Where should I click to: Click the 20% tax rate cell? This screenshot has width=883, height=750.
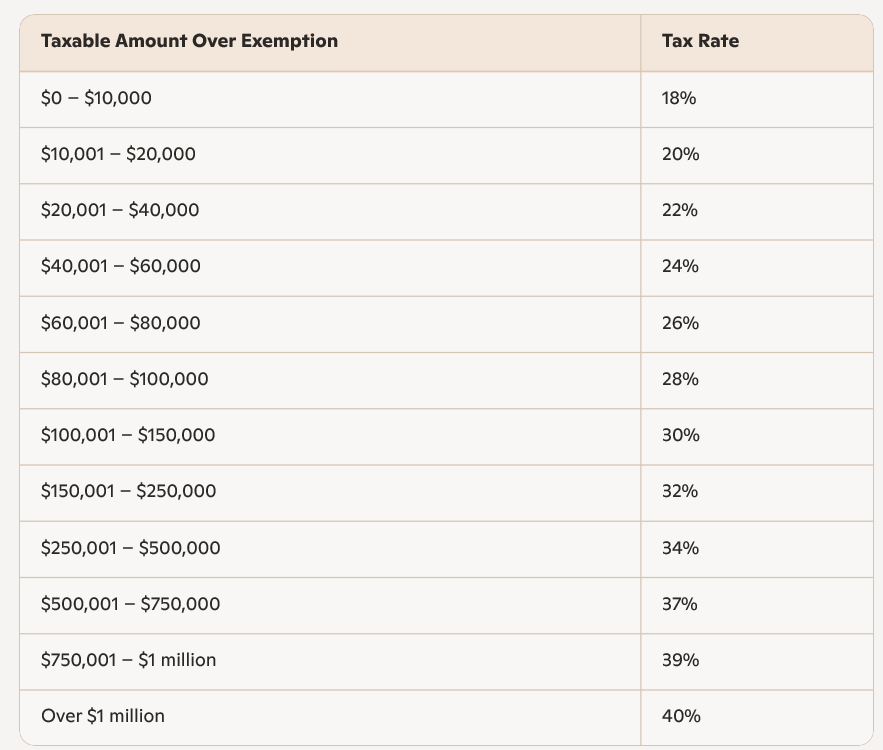680,154
